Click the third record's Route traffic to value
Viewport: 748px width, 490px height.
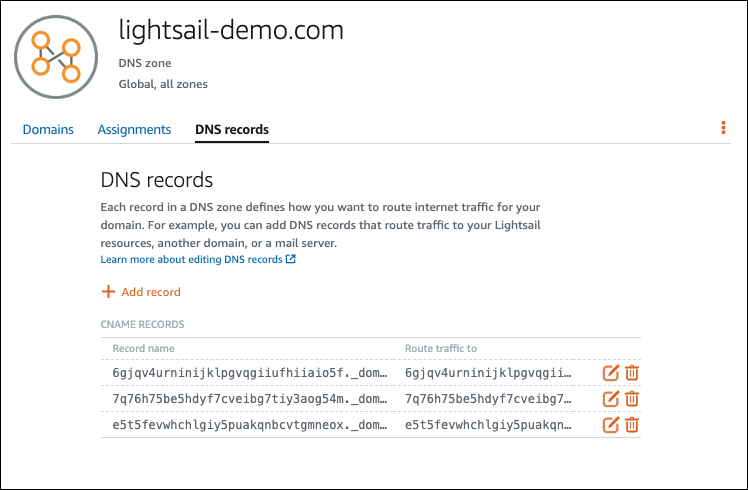pos(490,424)
